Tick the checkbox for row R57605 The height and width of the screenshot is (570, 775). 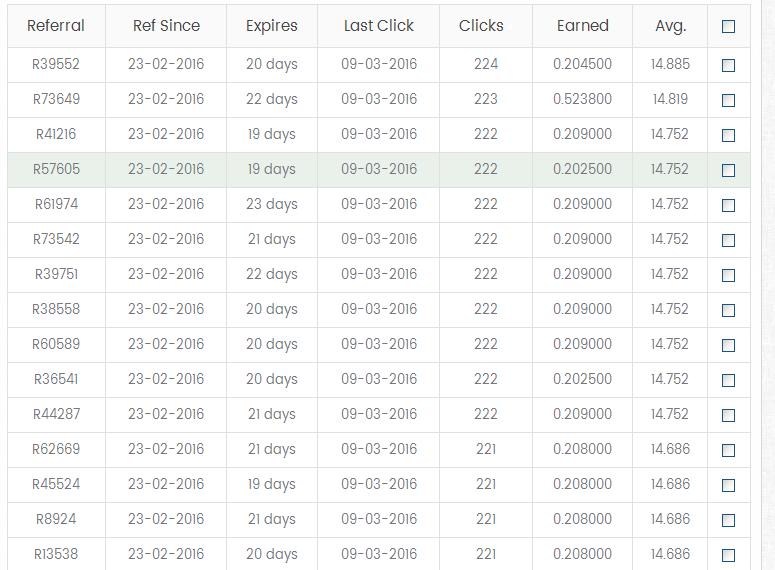pyautogui.click(x=728, y=170)
